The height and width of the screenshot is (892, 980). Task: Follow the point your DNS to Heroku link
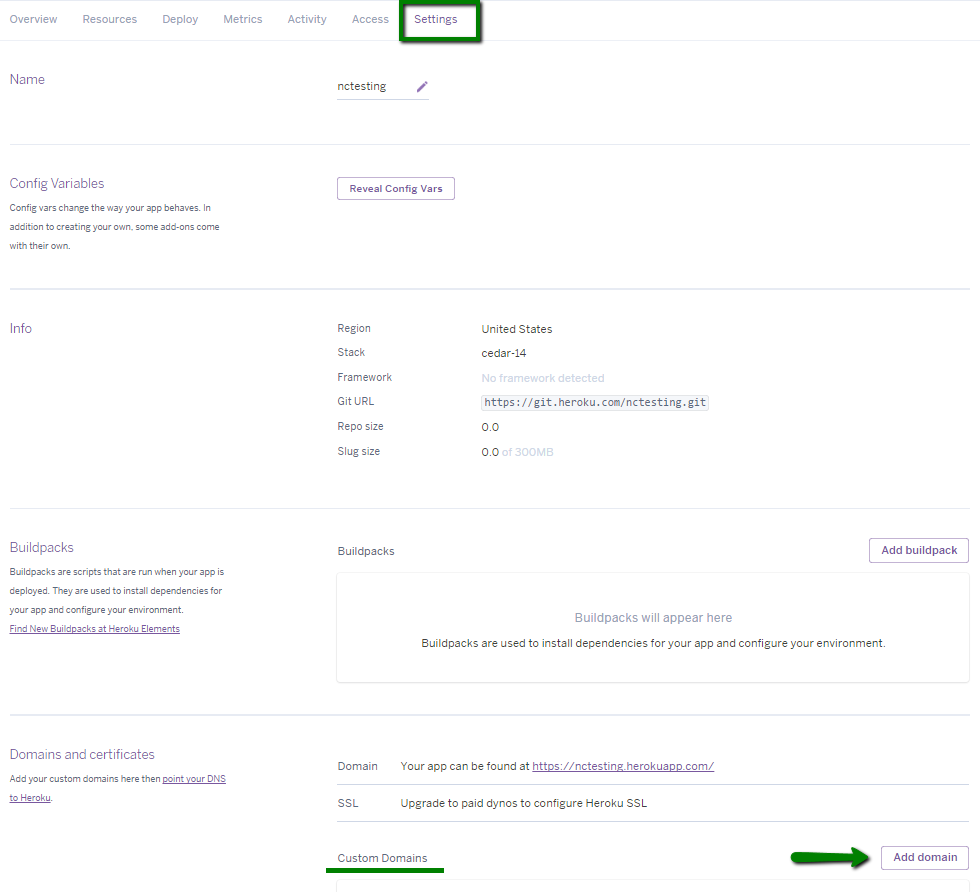click(x=194, y=779)
